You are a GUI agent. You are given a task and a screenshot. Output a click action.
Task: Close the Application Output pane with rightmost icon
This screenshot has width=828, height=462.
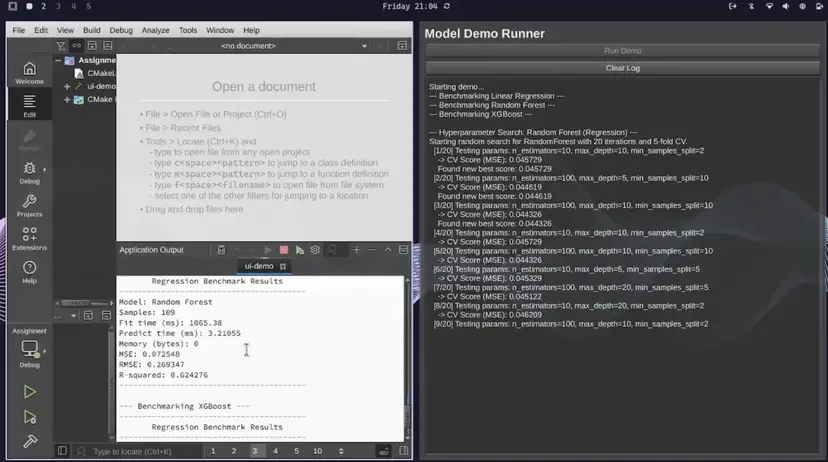coord(403,250)
